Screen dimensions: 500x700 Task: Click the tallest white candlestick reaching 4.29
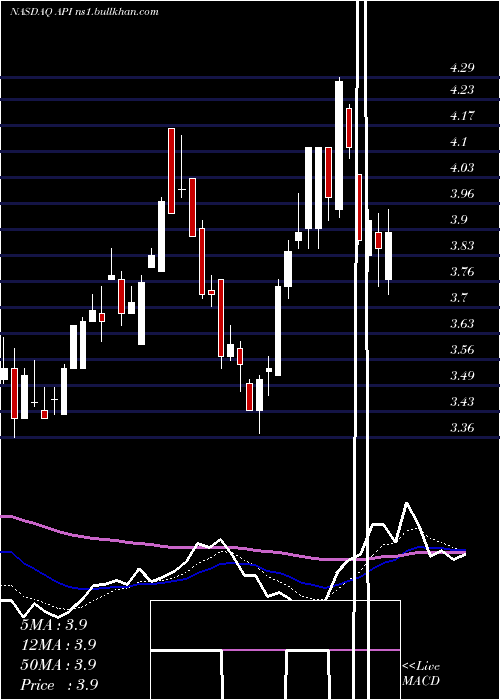[339, 145]
